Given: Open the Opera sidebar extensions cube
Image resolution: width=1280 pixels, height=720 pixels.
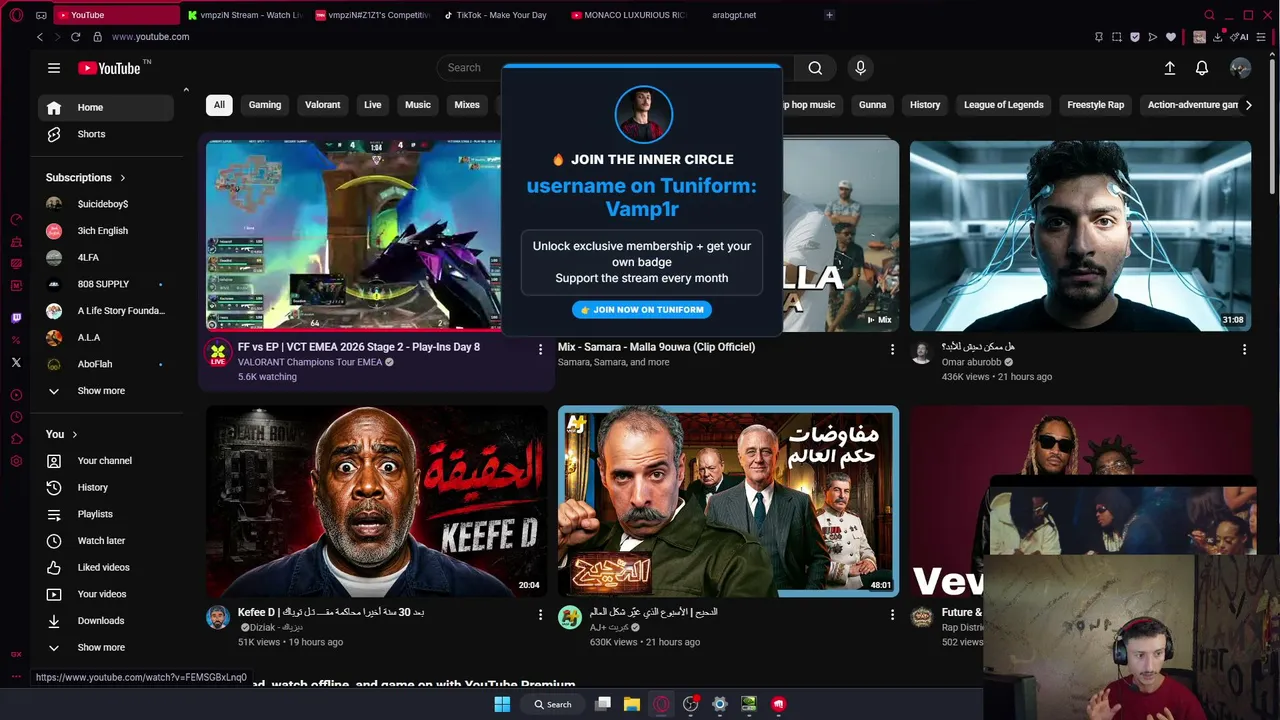Looking at the screenshot, I should 16,439.
